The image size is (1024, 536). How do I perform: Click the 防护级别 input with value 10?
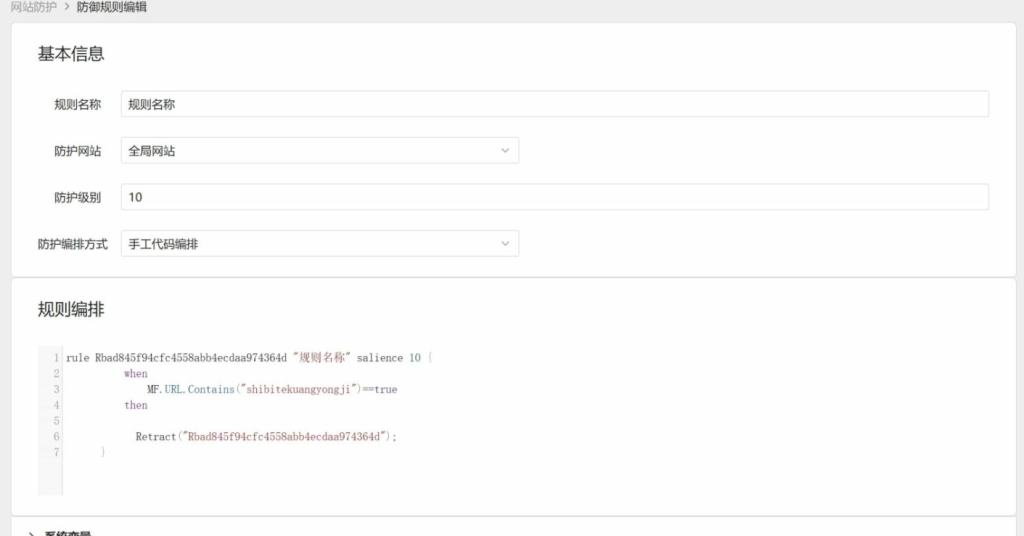click(554, 197)
